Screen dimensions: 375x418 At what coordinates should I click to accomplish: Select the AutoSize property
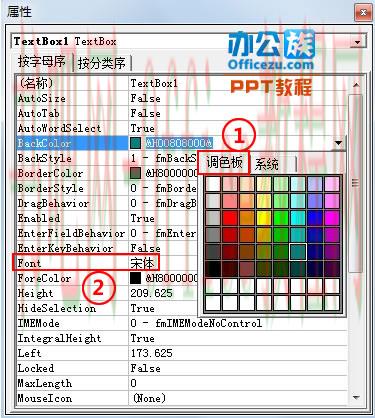(x=72, y=98)
